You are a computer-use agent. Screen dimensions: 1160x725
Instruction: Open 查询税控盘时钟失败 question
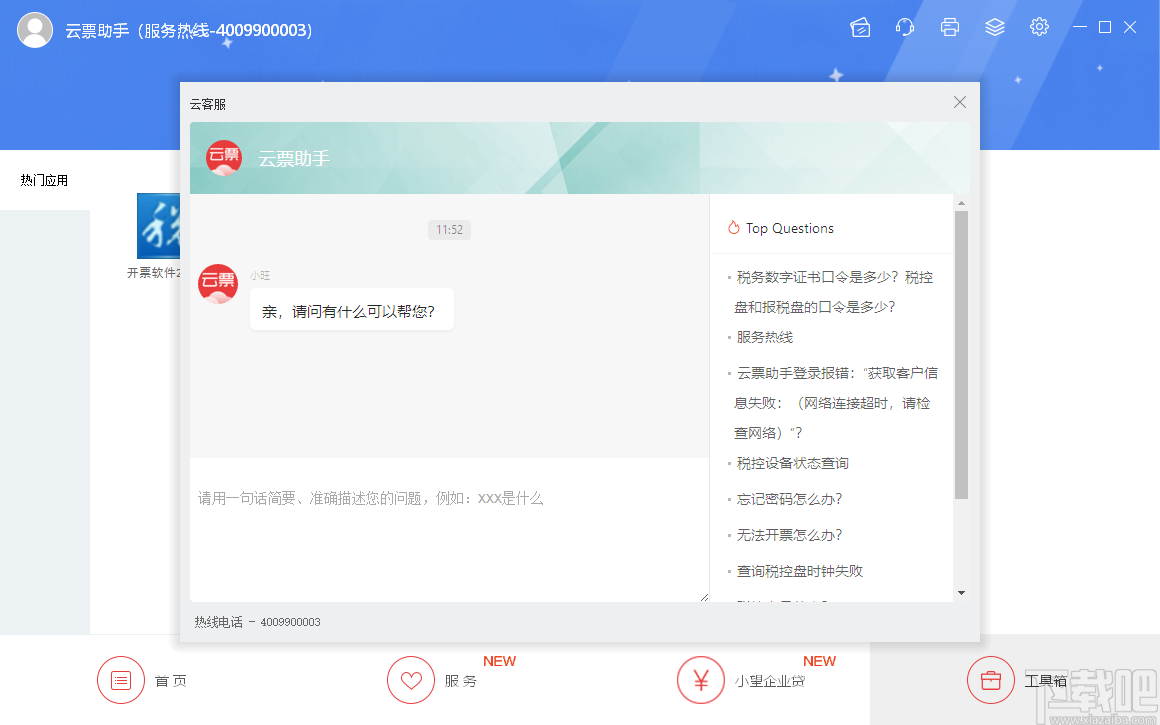[800, 572]
